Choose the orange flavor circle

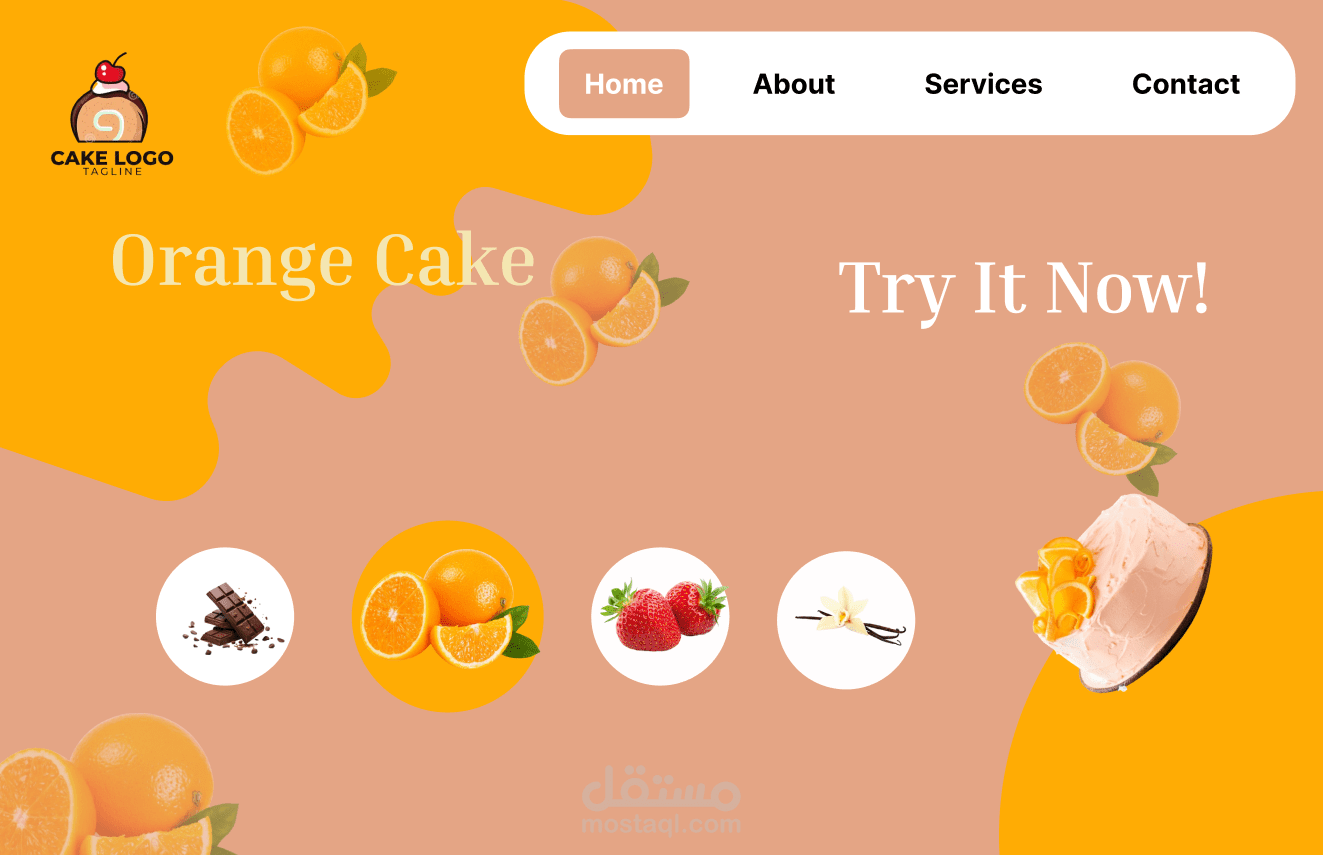click(447, 616)
